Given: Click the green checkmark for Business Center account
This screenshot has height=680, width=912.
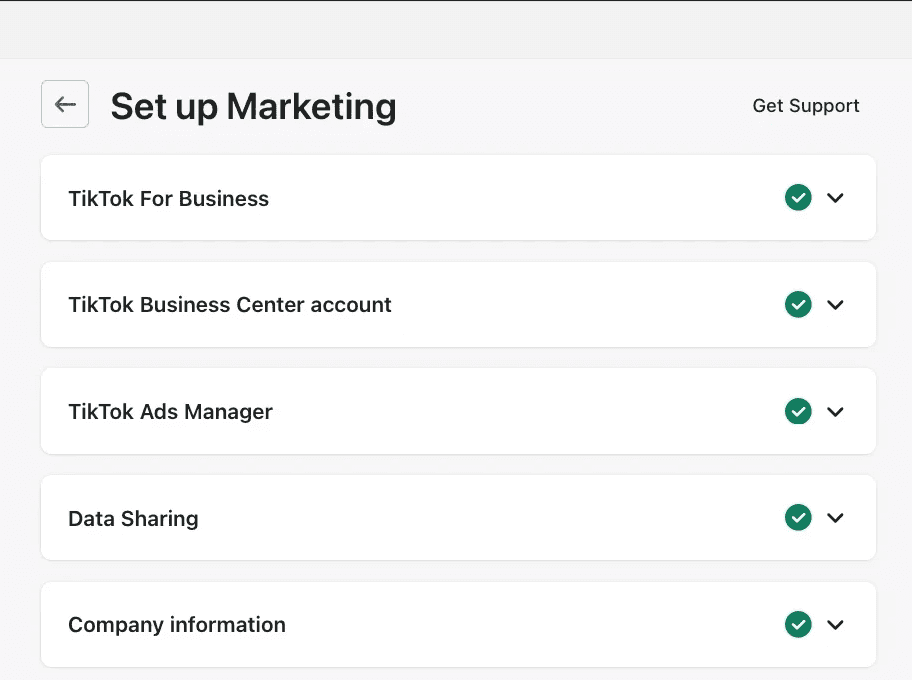Looking at the screenshot, I should click(x=798, y=305).
